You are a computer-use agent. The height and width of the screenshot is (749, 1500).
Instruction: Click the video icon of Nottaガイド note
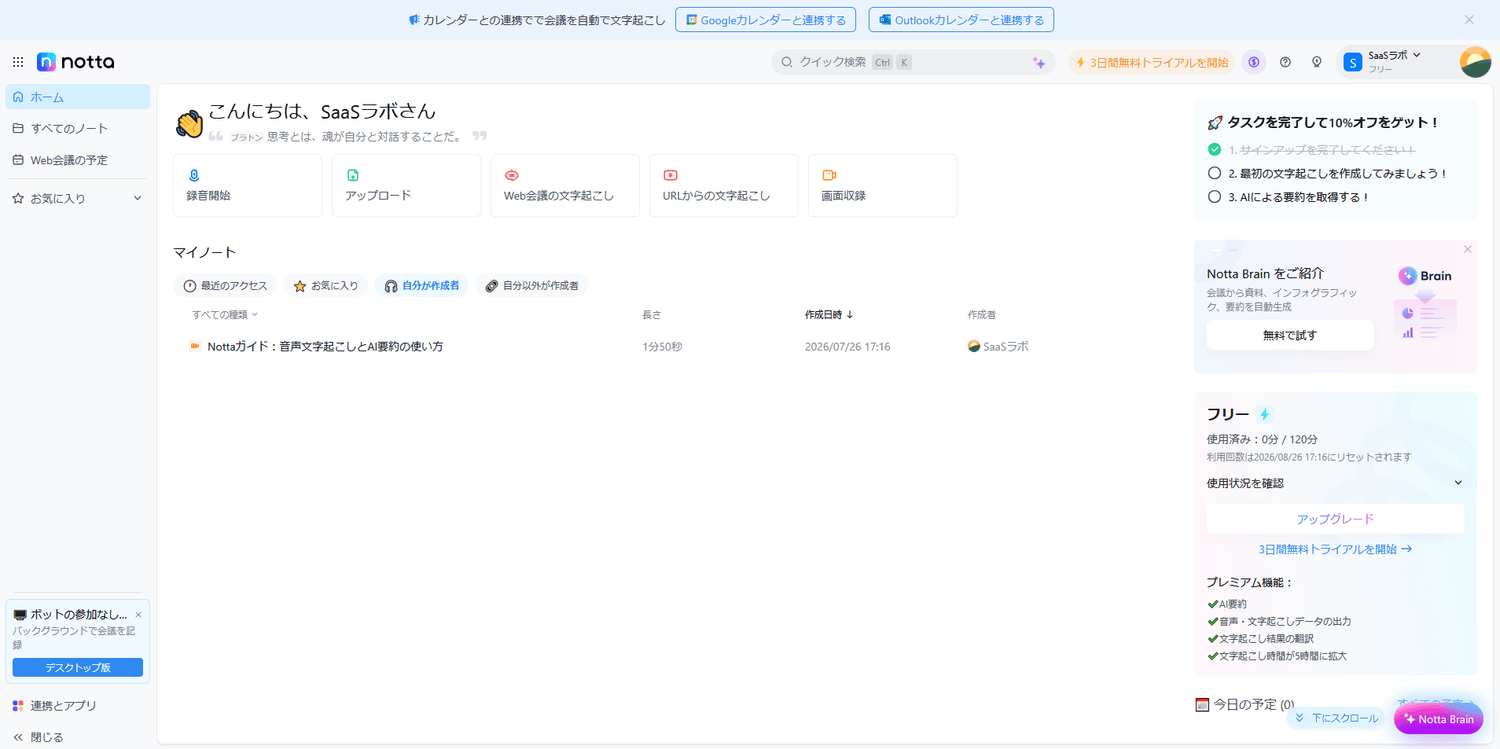tap(195, 347)
